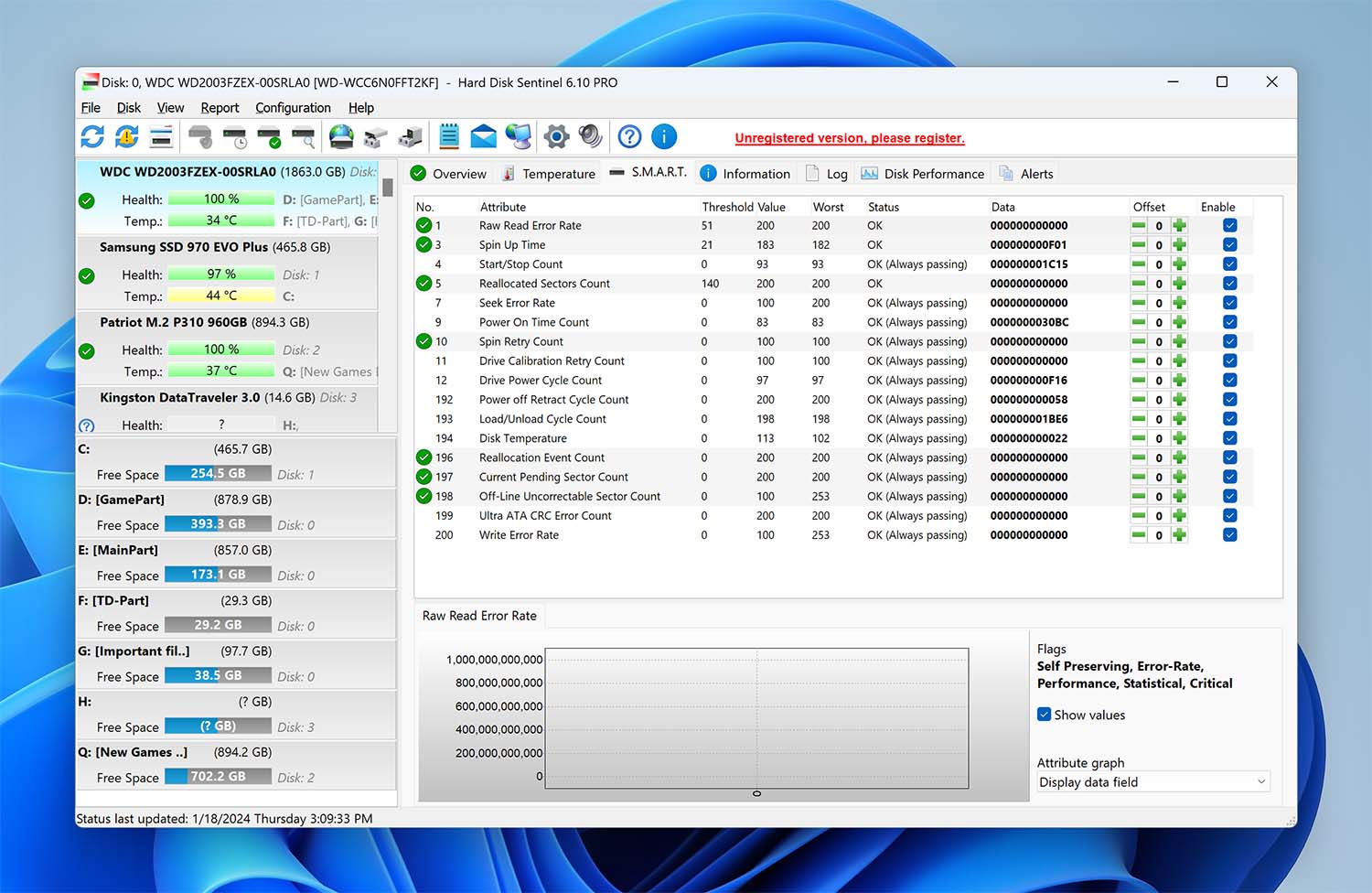
Task: Click the disk list panel toolbar icon
Action: (161, 137)
